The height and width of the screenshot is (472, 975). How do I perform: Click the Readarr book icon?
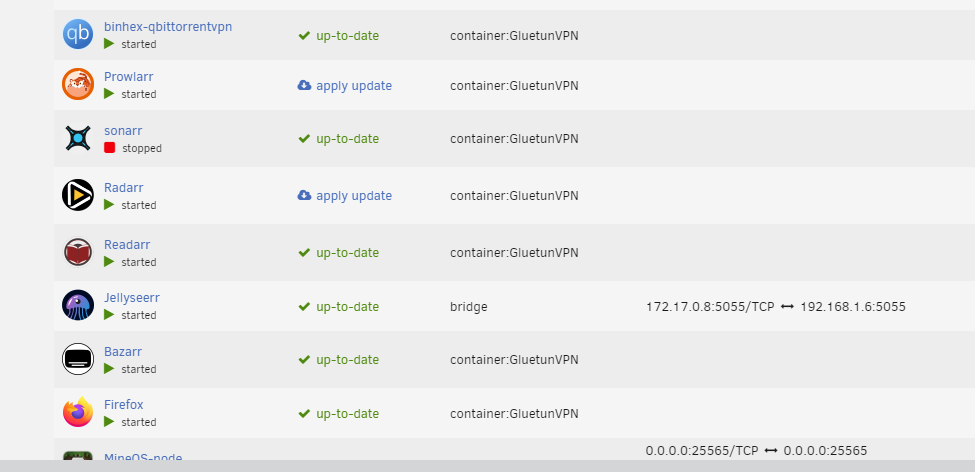tap(78, 252)
